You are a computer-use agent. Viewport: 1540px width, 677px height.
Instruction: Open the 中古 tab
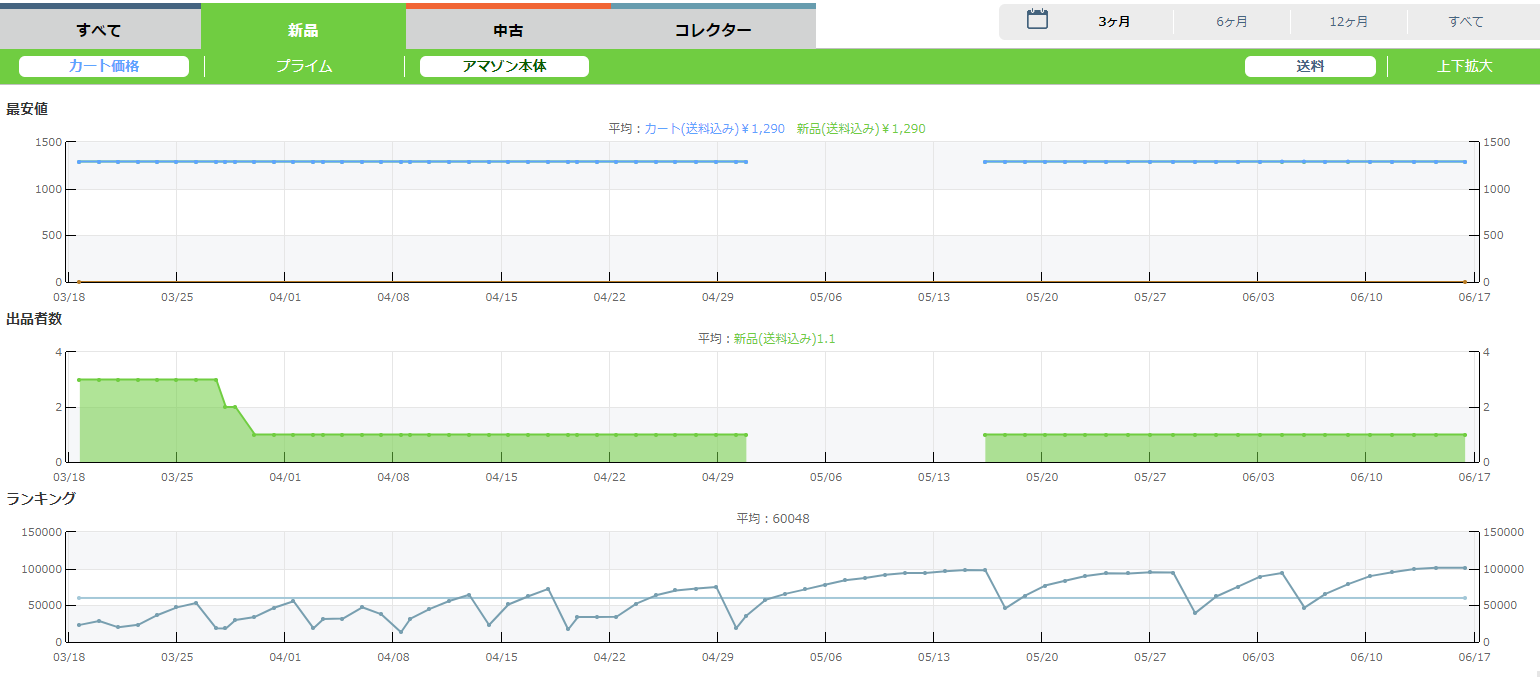[508, 29]
